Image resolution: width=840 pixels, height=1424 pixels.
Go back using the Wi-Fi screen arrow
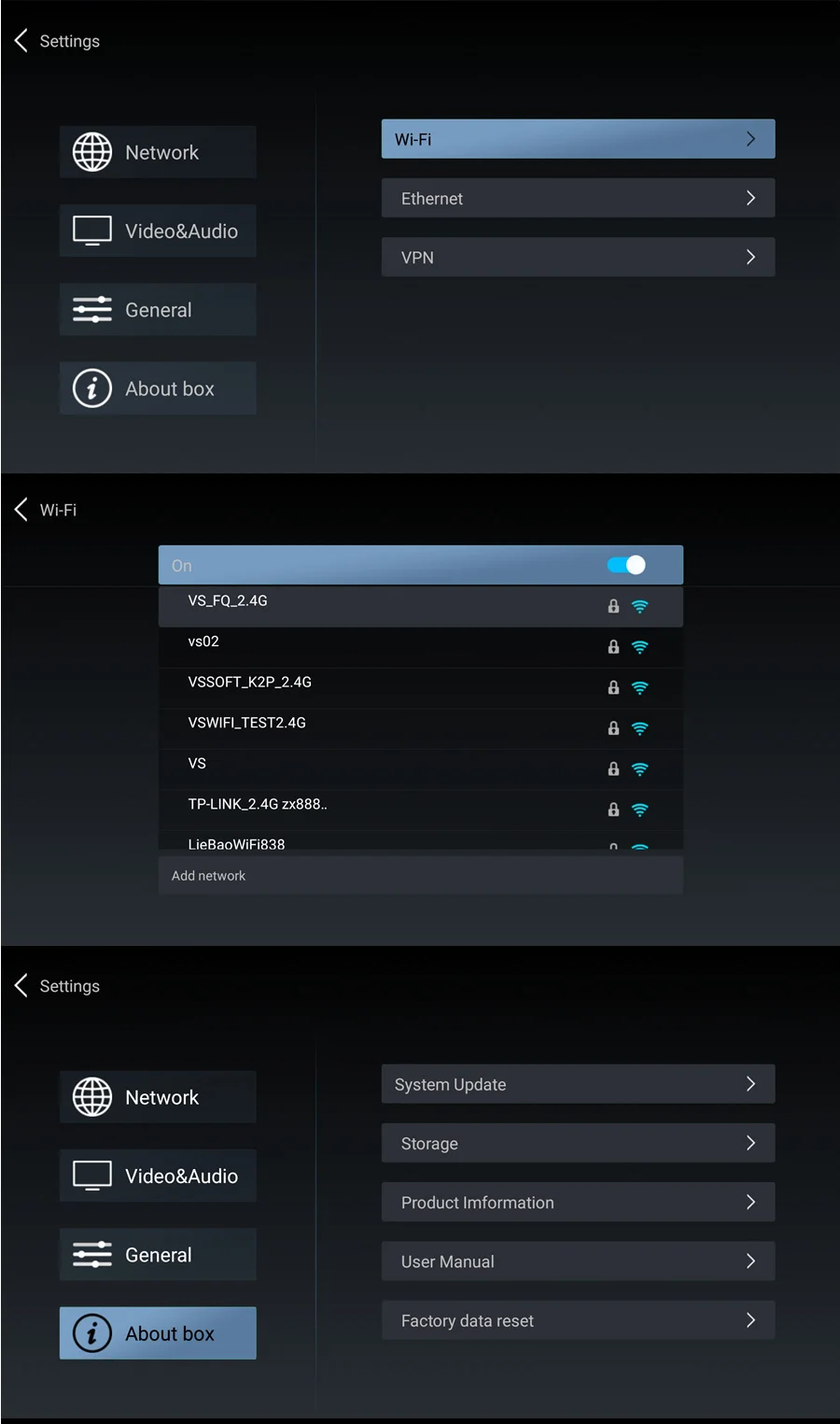[x=21, y=509]
